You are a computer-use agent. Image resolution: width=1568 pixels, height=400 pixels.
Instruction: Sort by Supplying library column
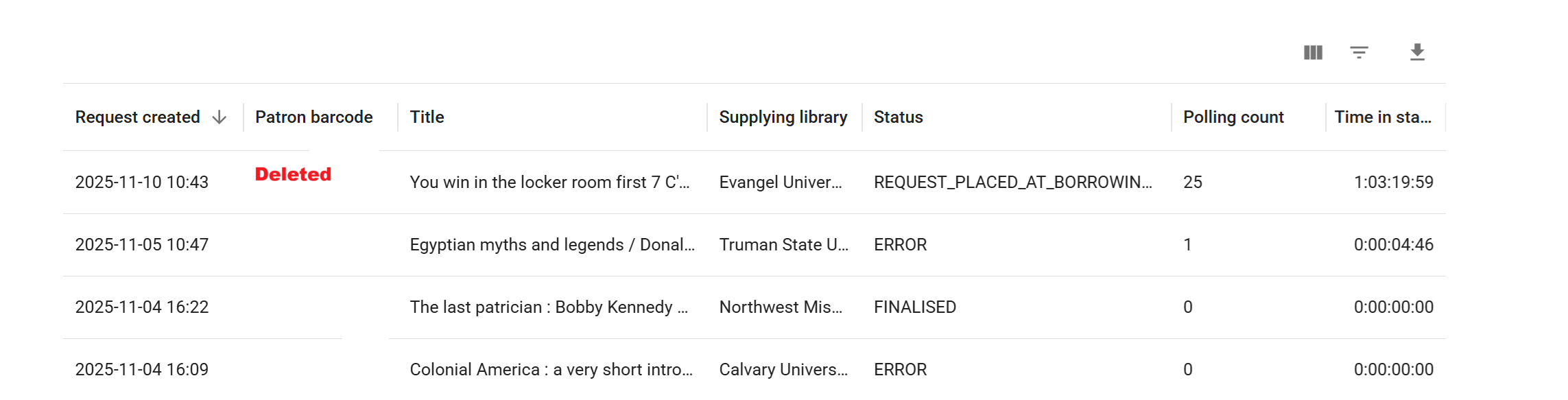tap(783, 117)
